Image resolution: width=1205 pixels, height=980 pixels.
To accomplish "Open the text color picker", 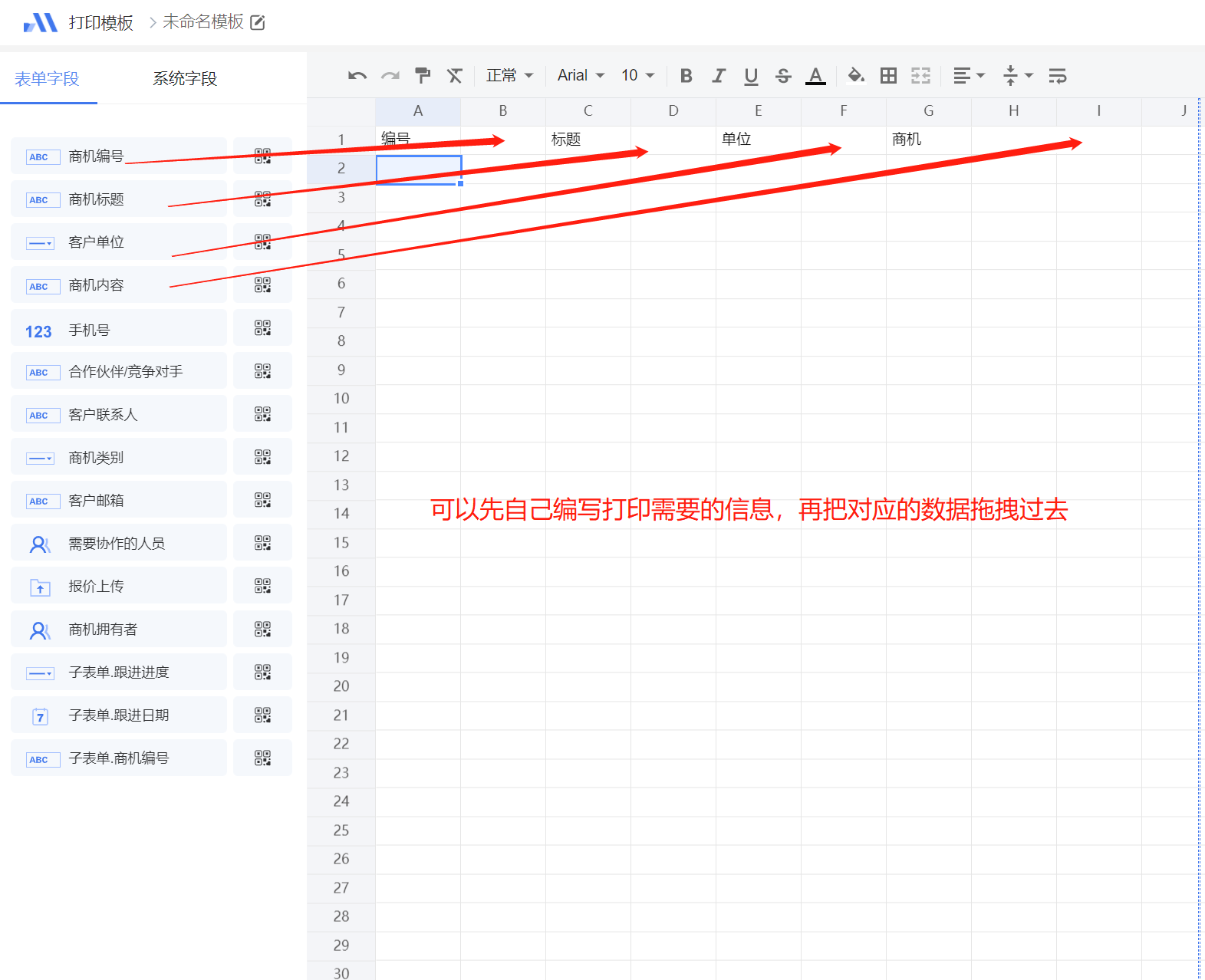I will pos(815,76).
